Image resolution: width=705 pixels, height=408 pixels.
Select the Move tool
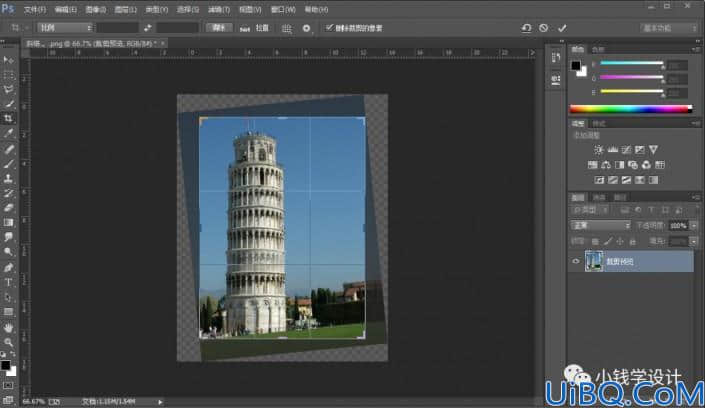pyautogui.click(x=8, y=60)
